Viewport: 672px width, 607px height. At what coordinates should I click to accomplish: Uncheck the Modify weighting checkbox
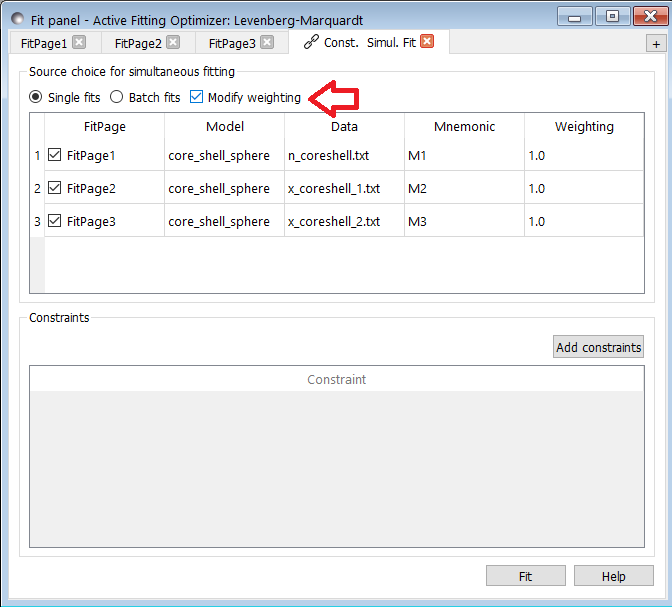196,97
